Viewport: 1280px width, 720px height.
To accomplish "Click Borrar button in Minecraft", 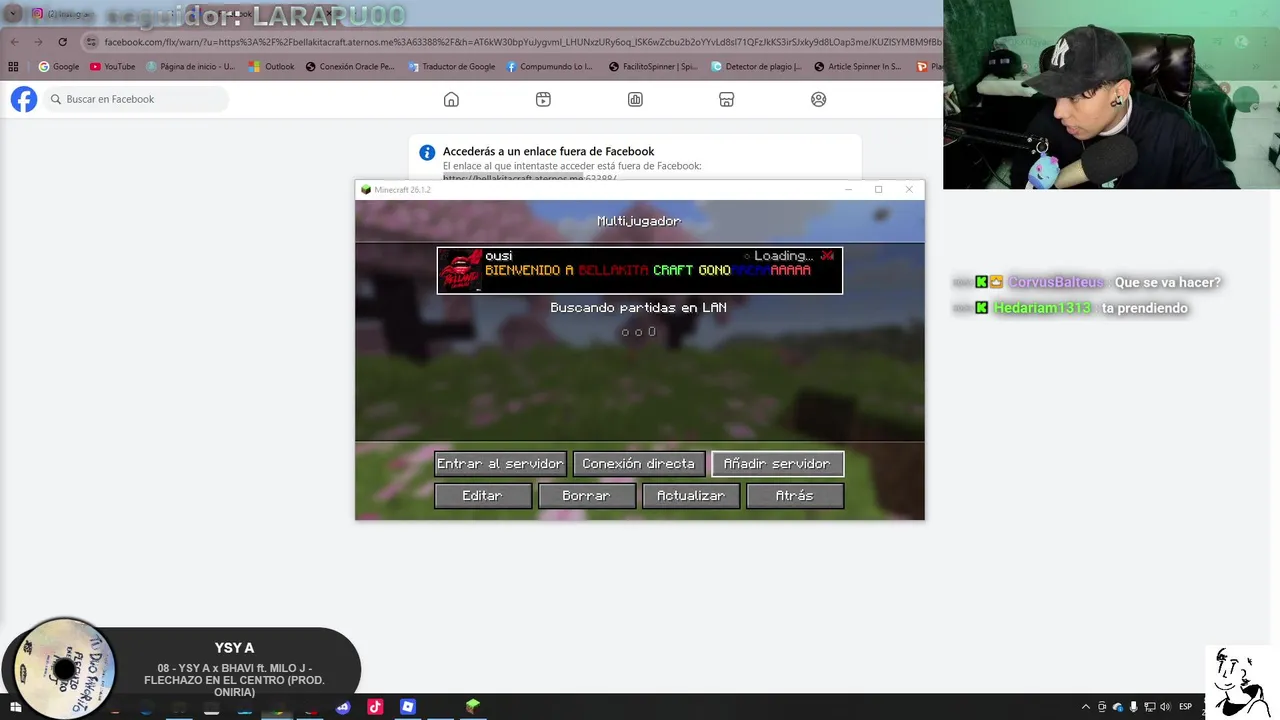I will (x=586, y=496).
